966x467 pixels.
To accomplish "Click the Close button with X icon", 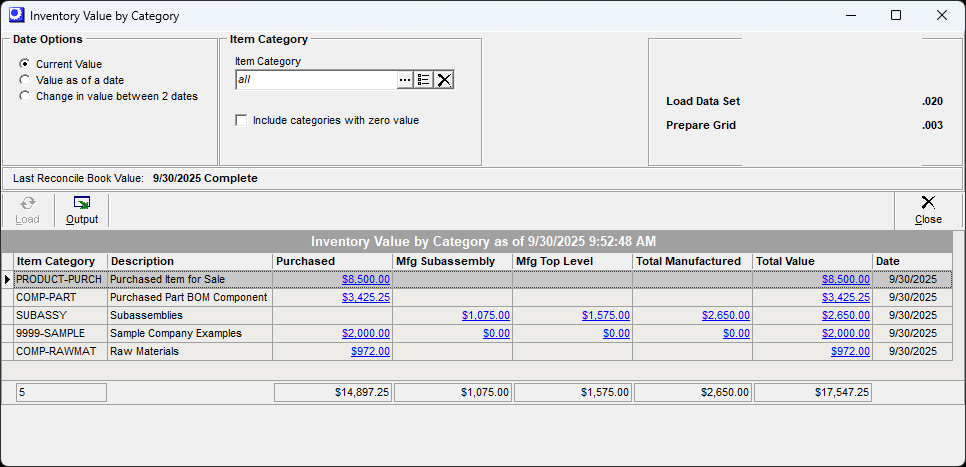I will (928, 211).
